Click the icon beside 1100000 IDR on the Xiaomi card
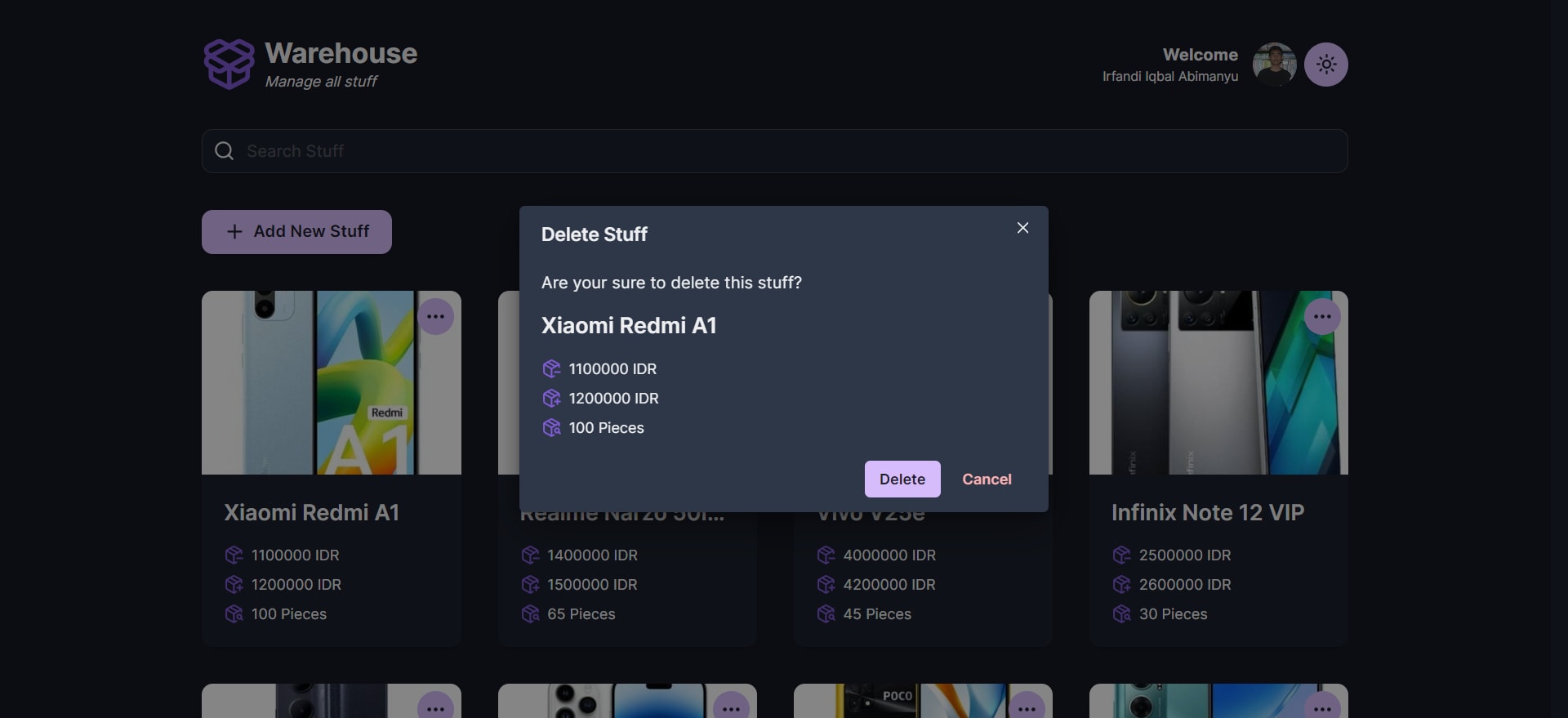Screen dimensions: 1568x718 pyautogui.click(x=234, y=555)
